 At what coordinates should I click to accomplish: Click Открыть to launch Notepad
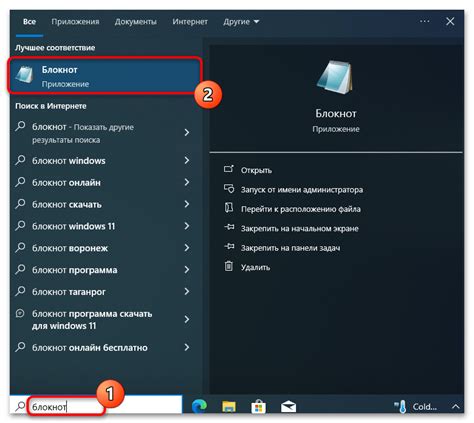coord(256,170)
